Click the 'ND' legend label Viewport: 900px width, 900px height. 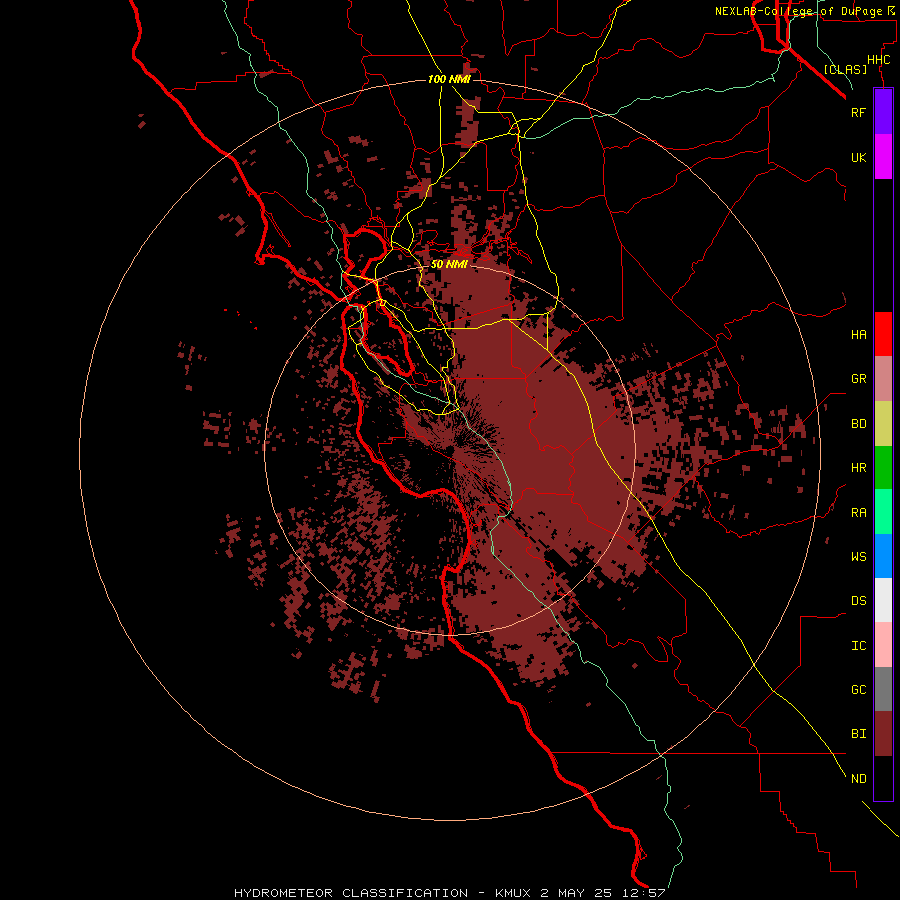pyautogui.click(x=858, y=779)
